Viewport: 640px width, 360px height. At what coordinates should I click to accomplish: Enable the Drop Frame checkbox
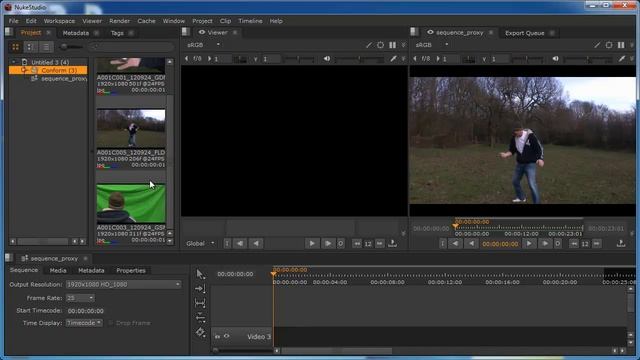pos(111,323)
